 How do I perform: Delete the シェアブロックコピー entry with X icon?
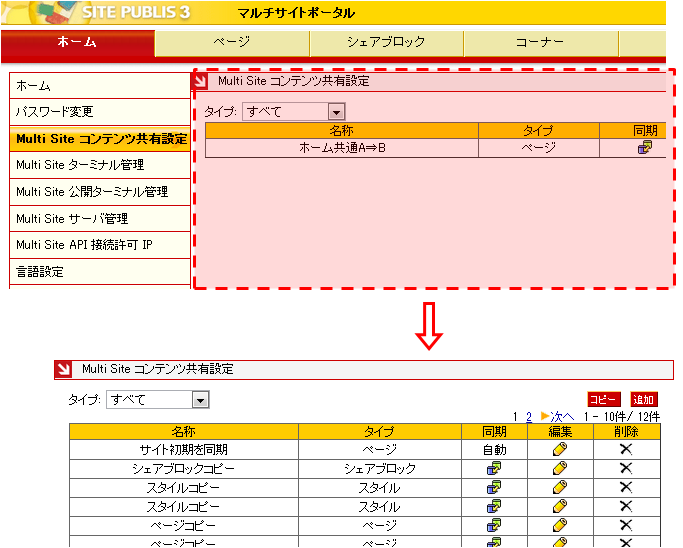point(626,469)
